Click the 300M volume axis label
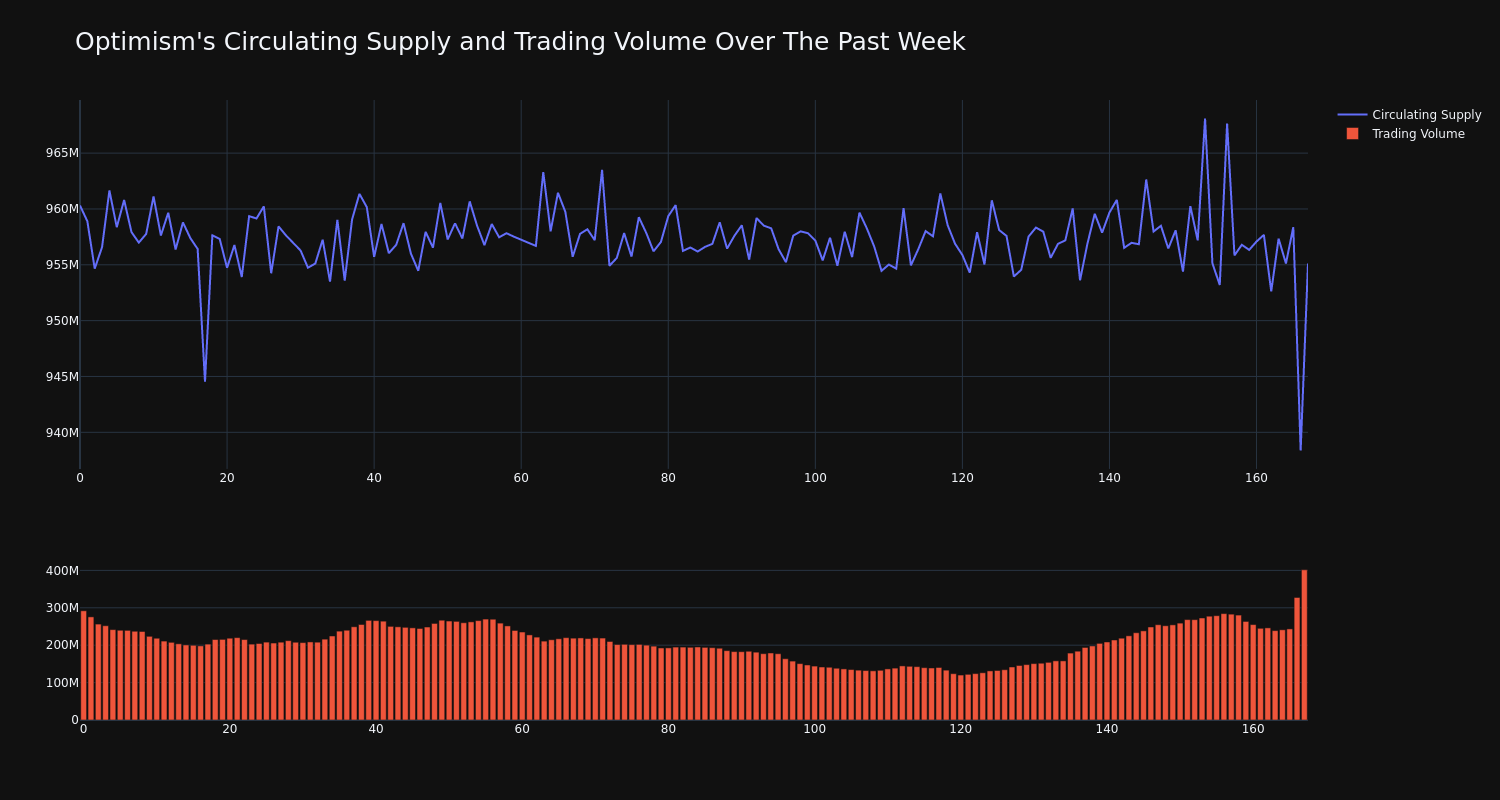 pyautogui.click(x=62, y=608)
